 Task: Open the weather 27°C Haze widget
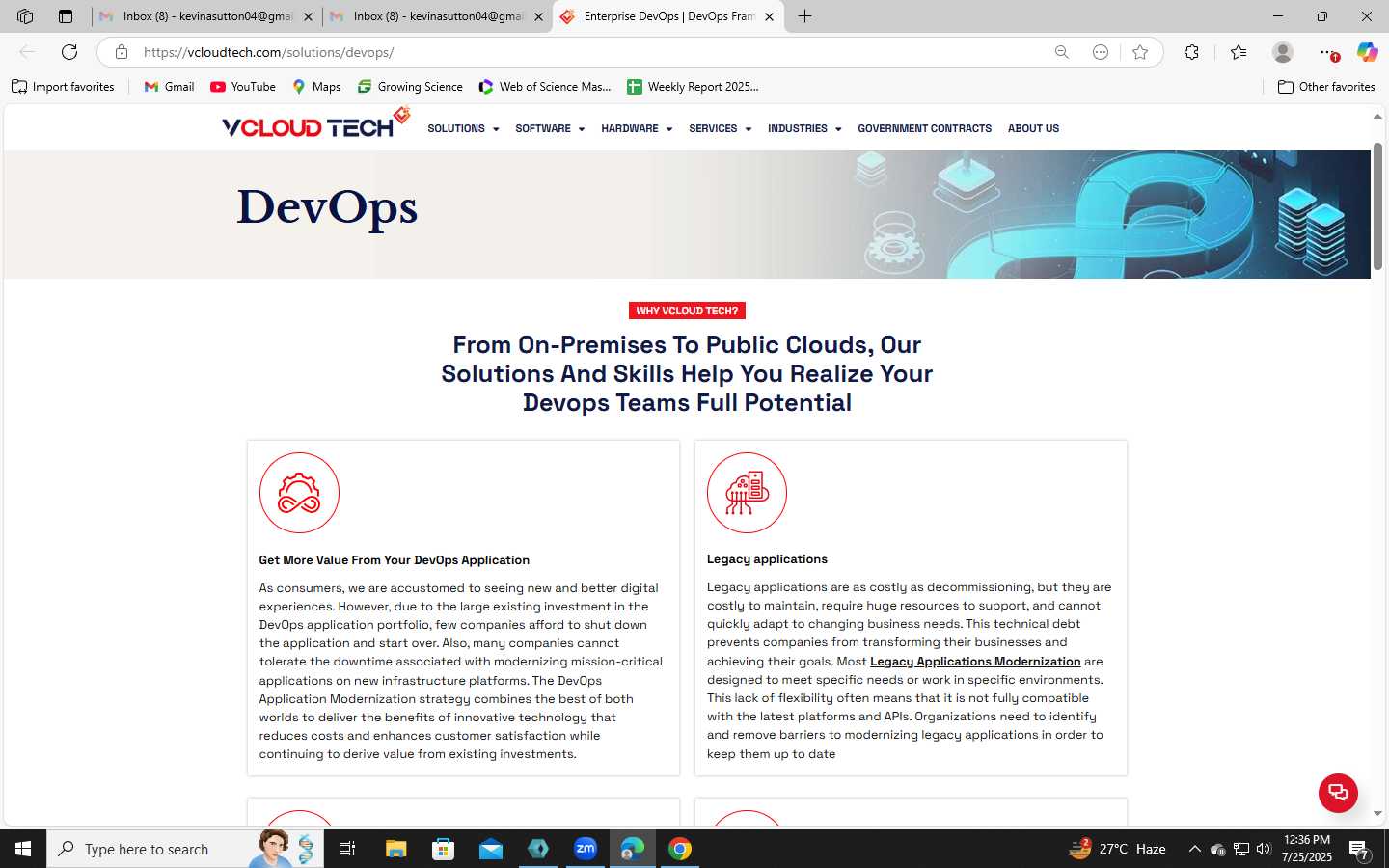pos(1117,849)
